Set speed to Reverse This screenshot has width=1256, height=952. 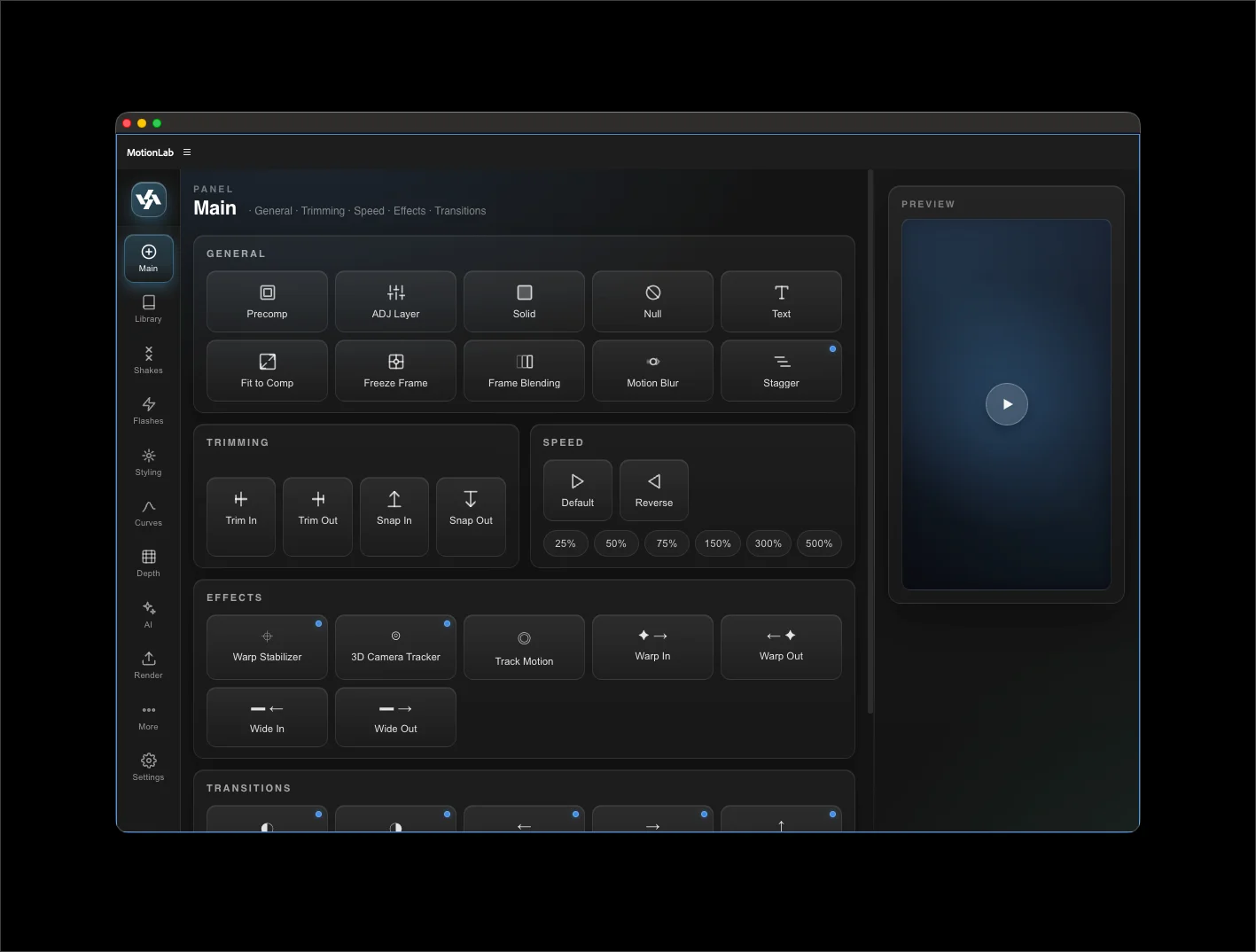pos(654,490)
